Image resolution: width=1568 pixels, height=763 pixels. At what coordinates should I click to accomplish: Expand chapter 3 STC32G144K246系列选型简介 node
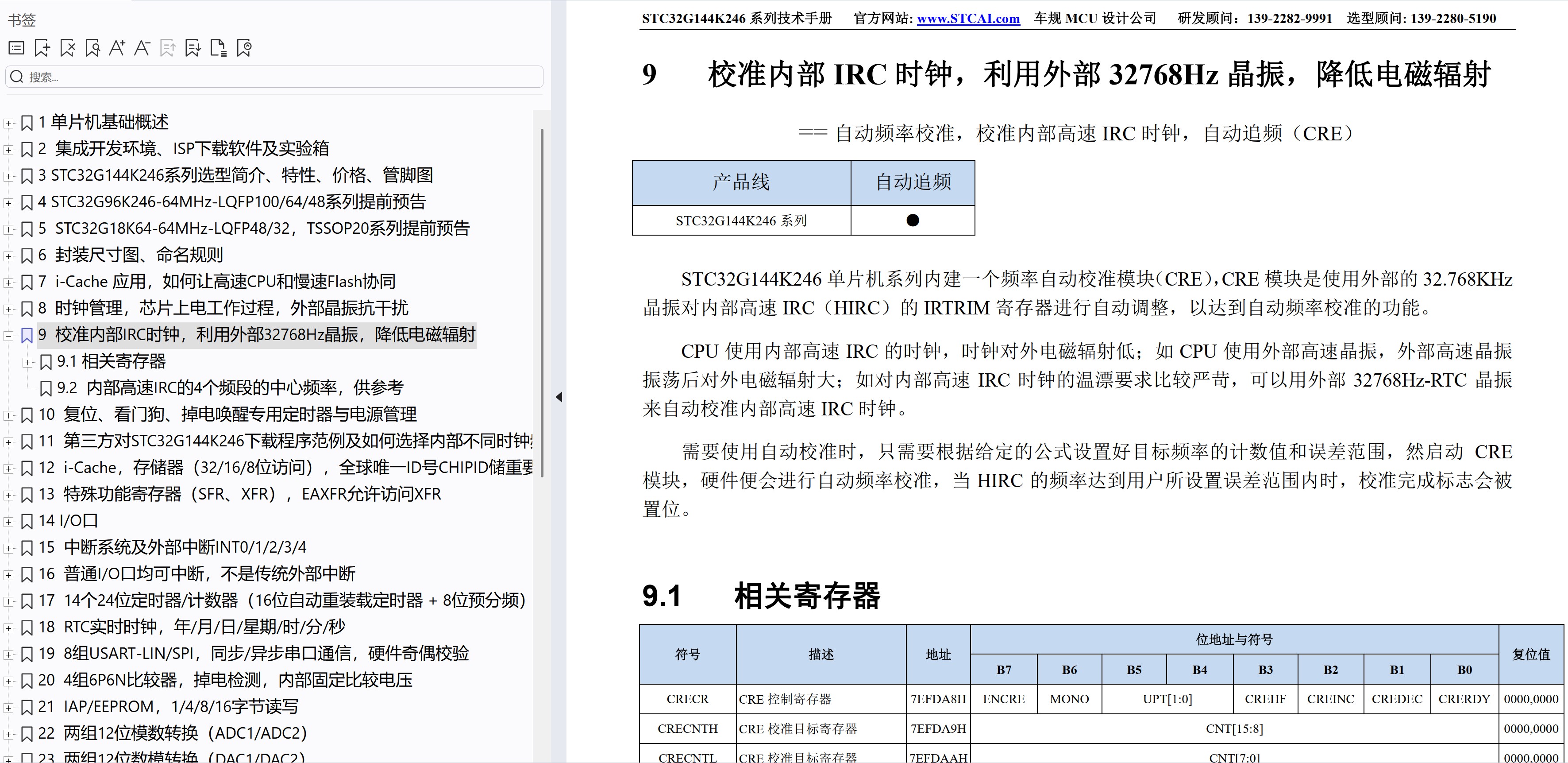tap(8, 176)
